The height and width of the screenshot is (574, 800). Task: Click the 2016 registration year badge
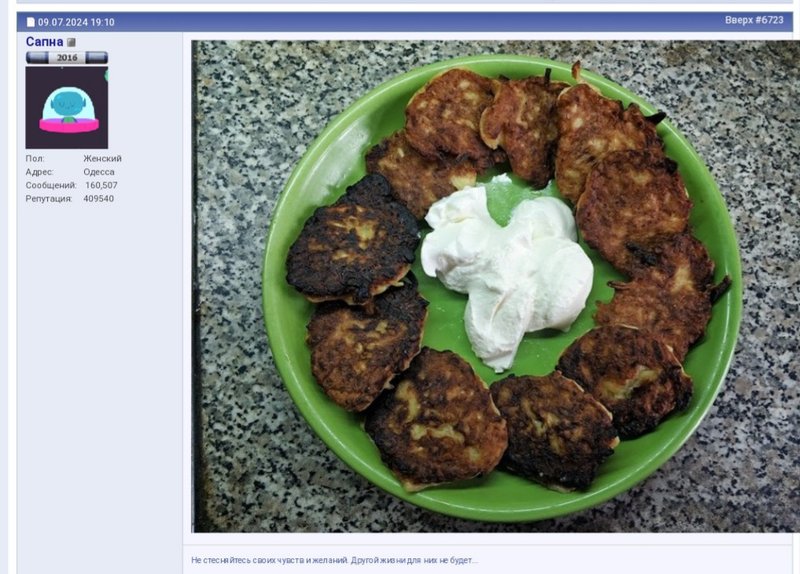click(x=67, y=57)
